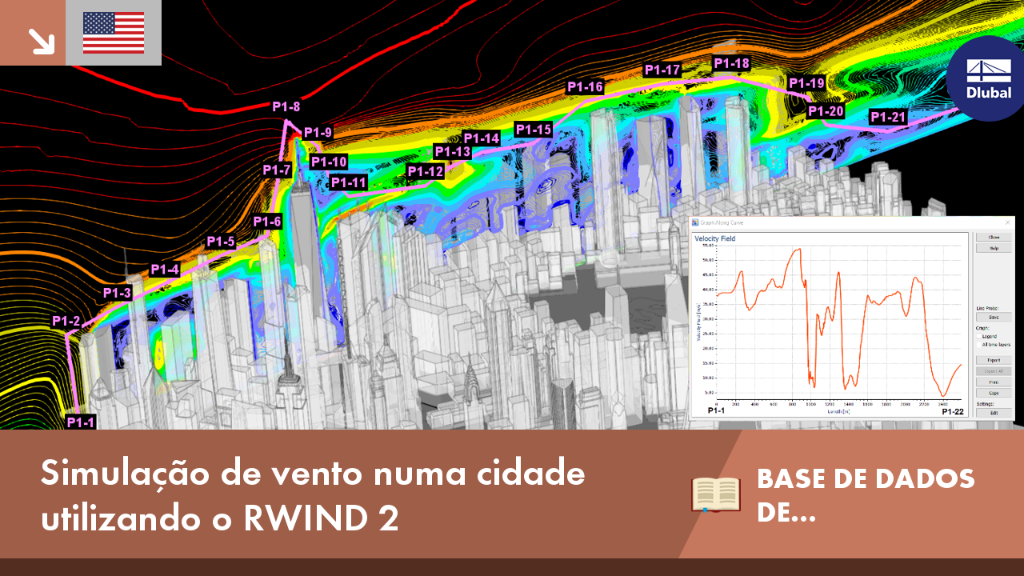Select the United States flag icon
Screen dimensions: 1024x576
[114, 33]
